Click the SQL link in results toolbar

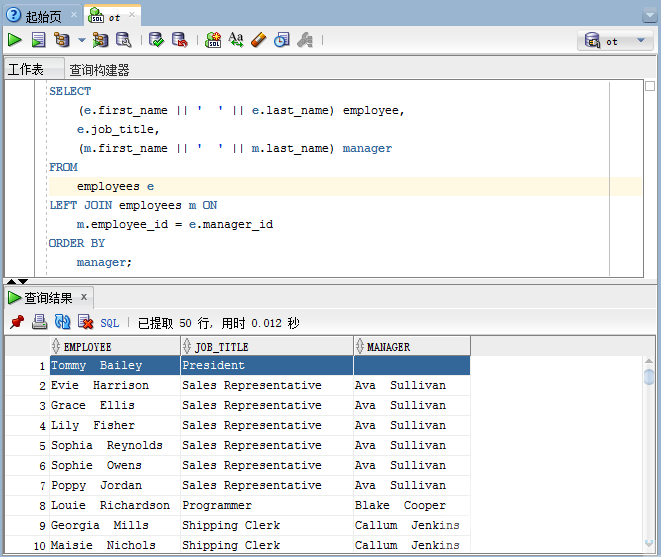109,323
